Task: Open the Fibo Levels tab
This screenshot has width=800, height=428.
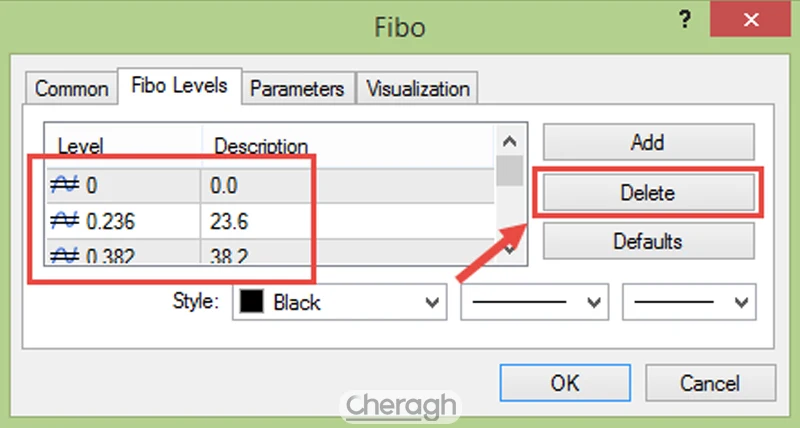Action: (x=180, y=87)
